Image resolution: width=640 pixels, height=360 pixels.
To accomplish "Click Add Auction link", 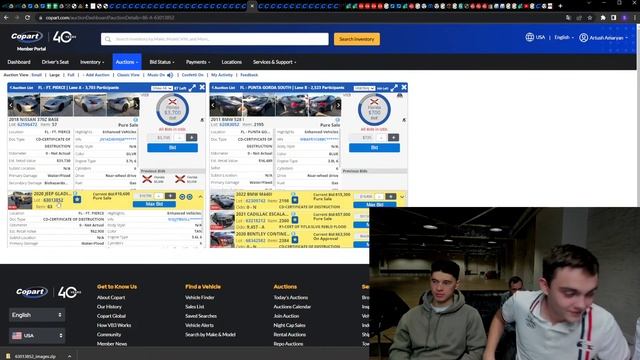I will click(96, 75).
